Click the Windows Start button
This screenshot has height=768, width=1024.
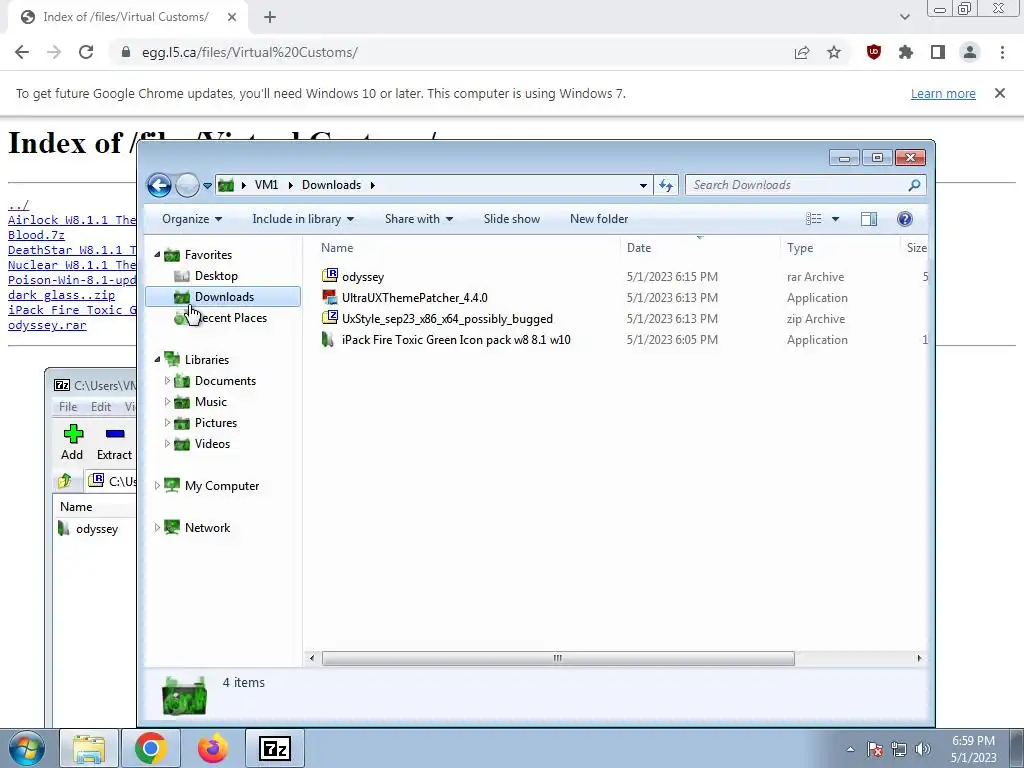point(27,748)
